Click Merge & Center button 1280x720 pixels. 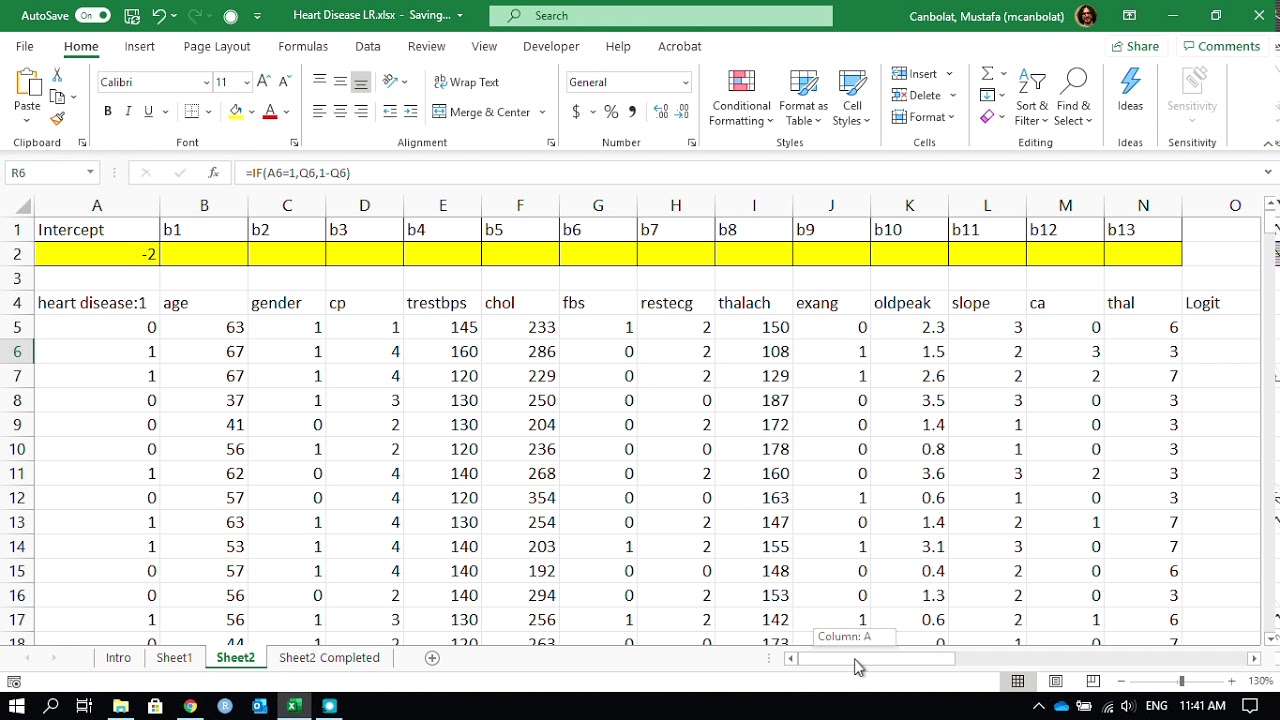pos(484,112)
